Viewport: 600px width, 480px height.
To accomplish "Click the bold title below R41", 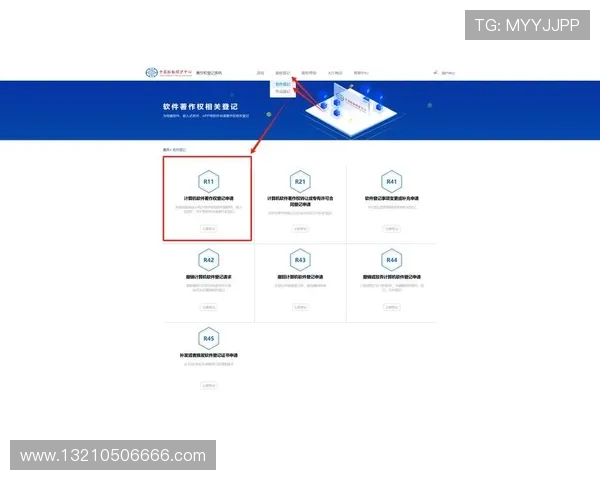I will pos(391,198).
